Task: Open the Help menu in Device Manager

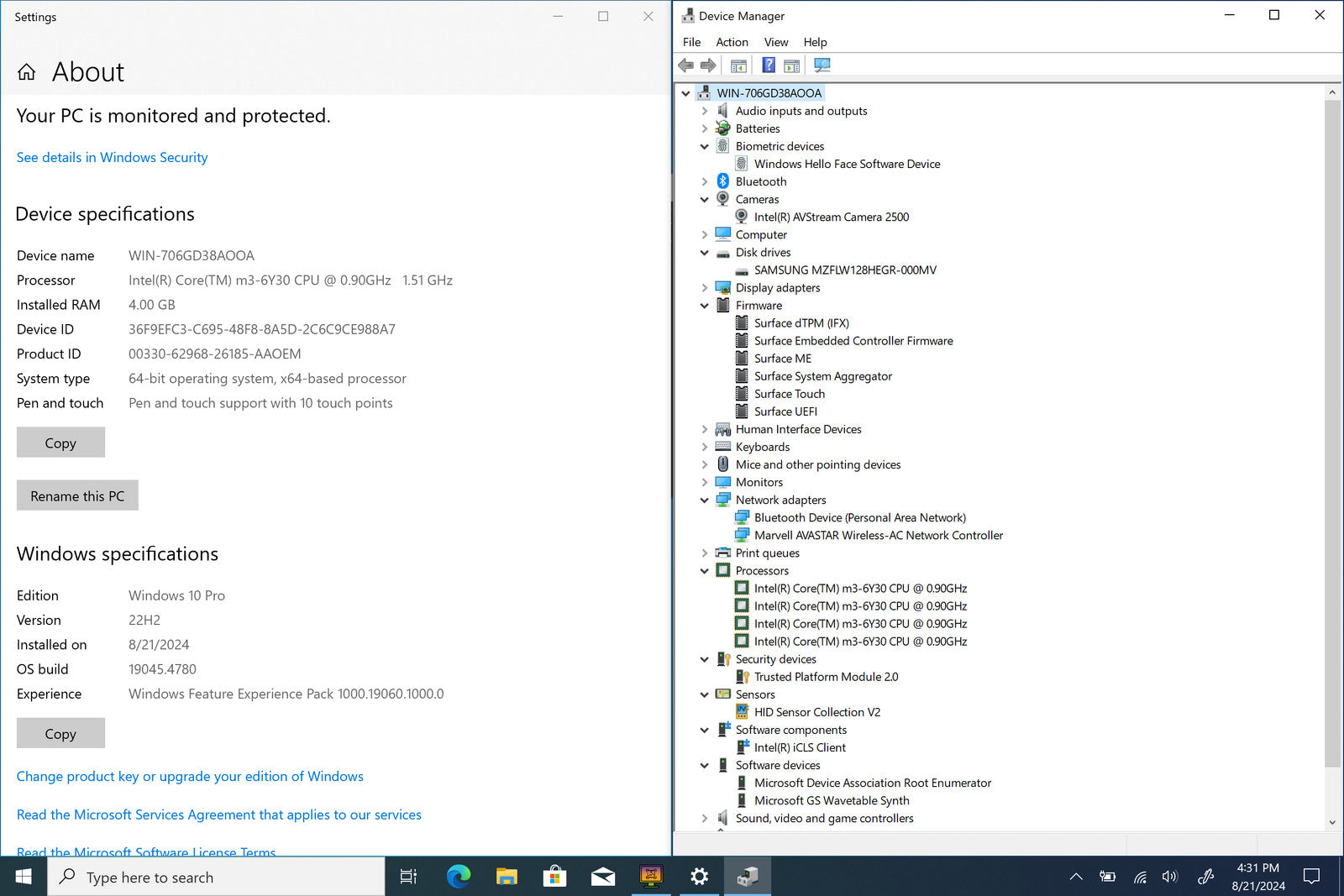Action: [815, 42]
